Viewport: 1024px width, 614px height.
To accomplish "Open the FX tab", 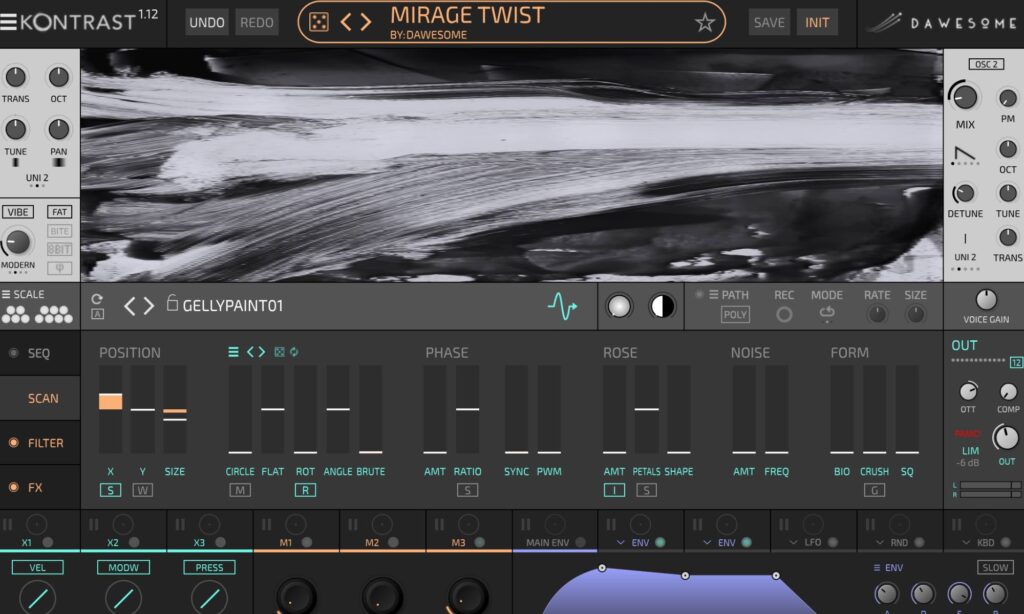I will click(35, 488).
